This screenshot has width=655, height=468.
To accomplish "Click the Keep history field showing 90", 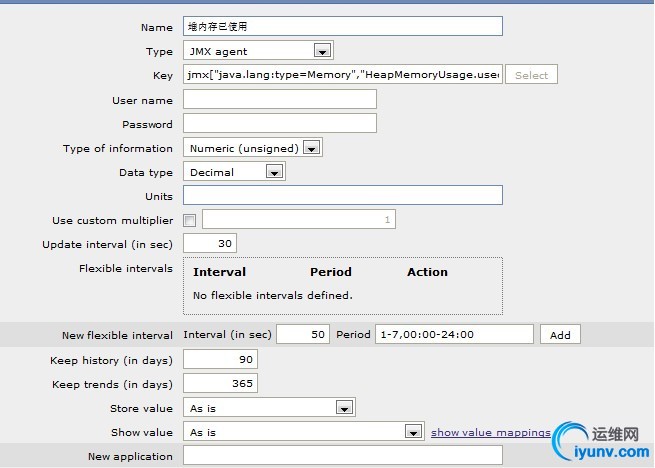I will [220, 359].
